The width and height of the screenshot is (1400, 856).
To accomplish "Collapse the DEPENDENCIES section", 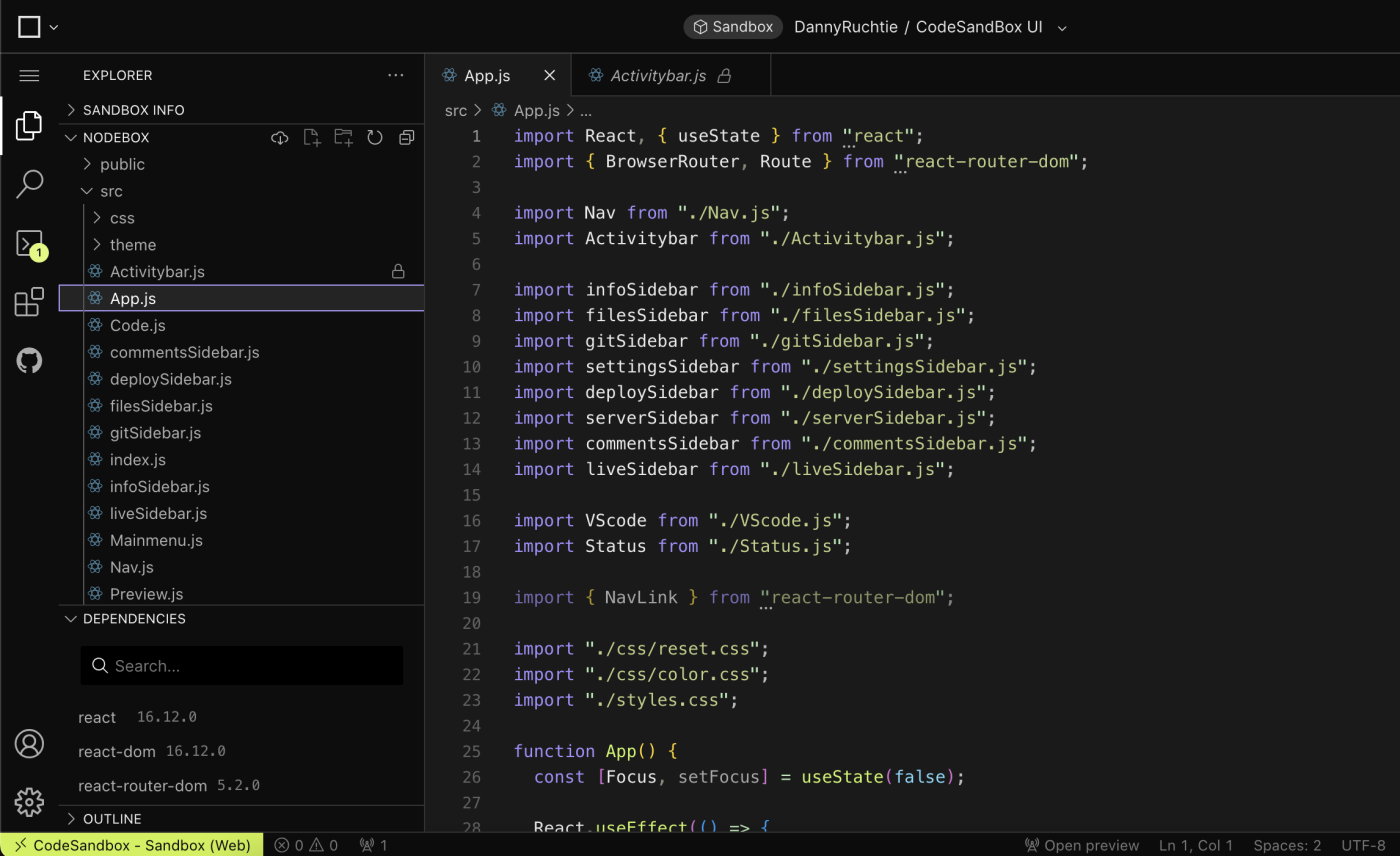I will coord(133,619).
